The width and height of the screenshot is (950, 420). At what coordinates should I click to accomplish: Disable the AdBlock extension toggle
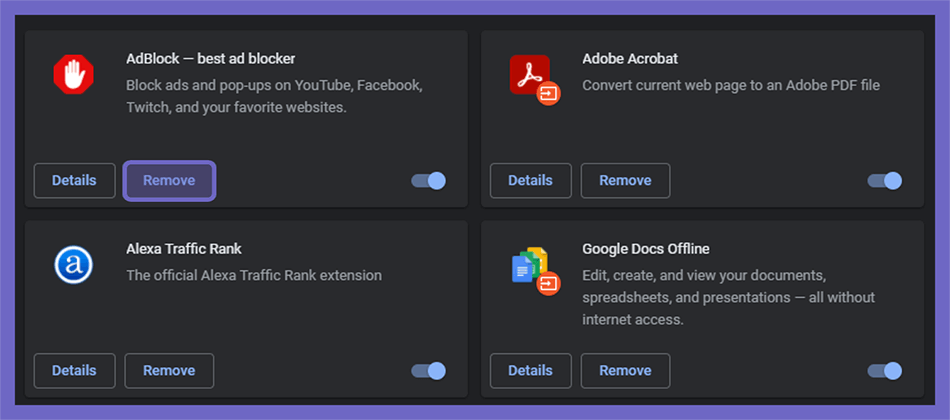click(x=429, y=181)
